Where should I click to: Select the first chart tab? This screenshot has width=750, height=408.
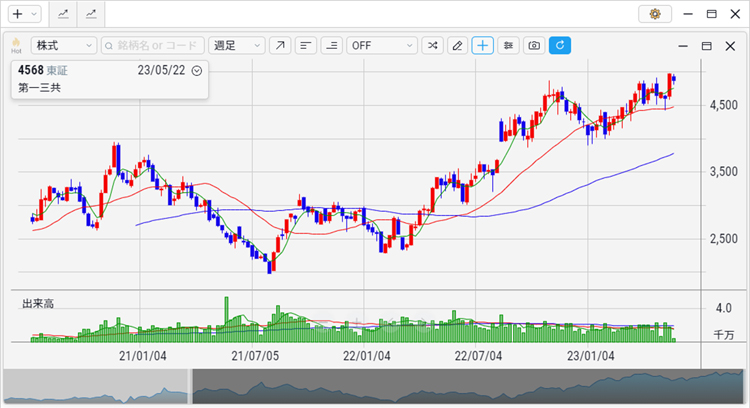tap(63, 14)
